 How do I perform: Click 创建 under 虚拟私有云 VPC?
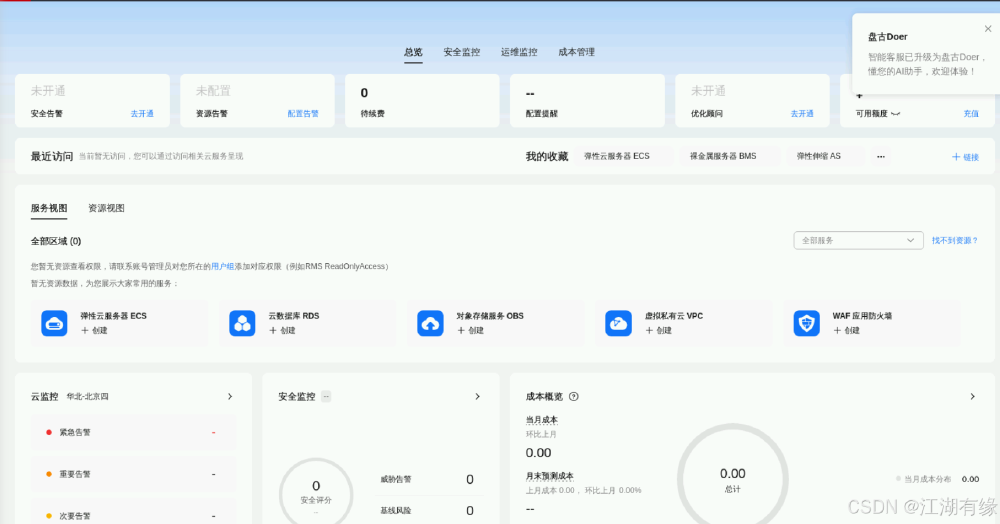point(659,330)
